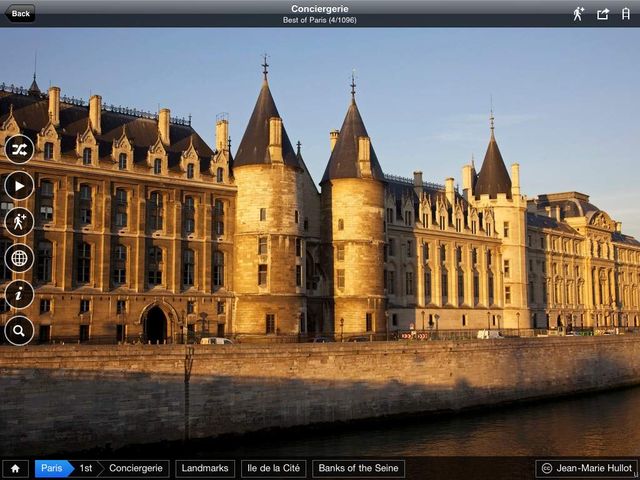Image resolution: width=640 pixels, height=480 pixels.
Task: Tap the Conciergerie title in header
Action: 319,9
